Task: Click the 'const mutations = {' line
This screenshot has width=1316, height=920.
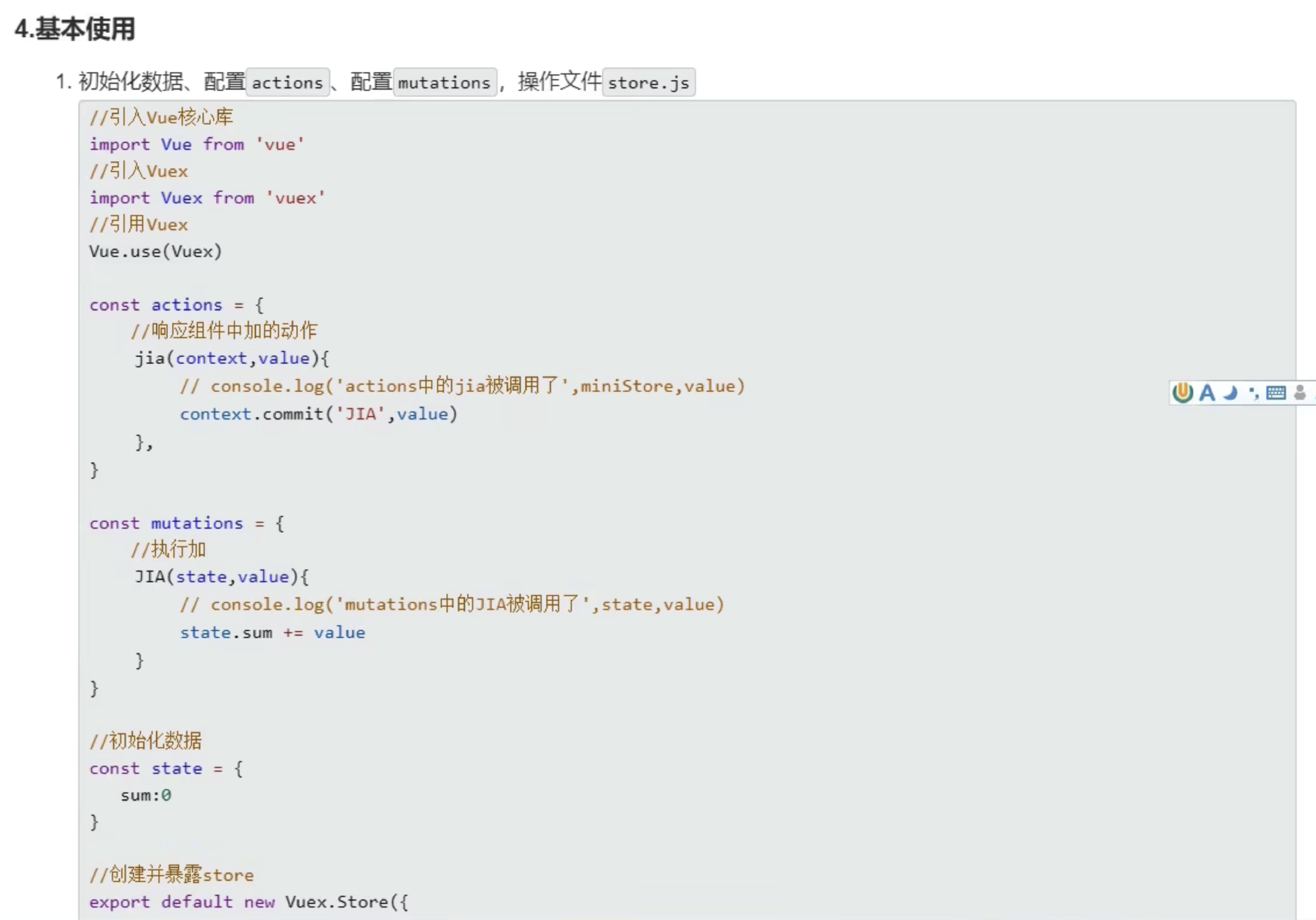Action: coord(186,523)
